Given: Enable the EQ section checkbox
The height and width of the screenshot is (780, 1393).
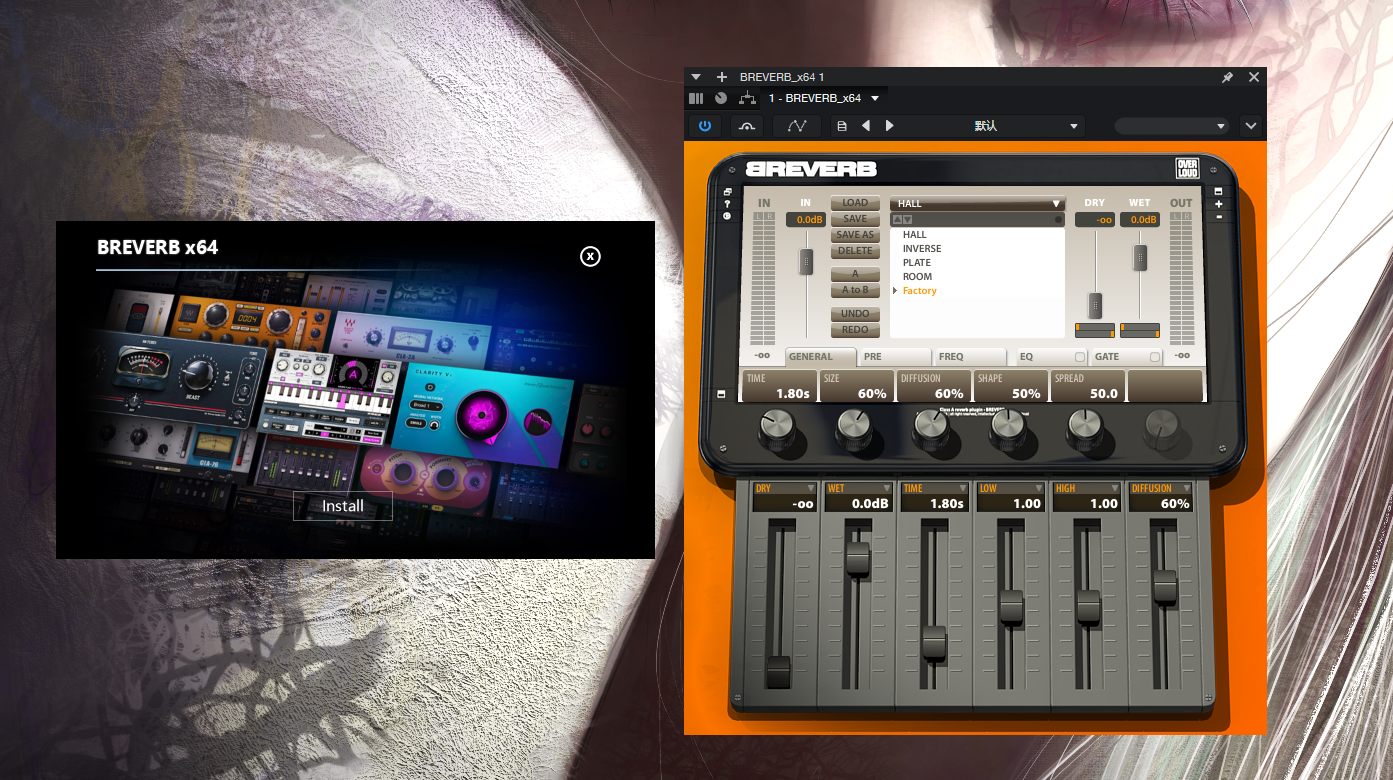Looking at the screenshot, I should [x=1081, y=356].
